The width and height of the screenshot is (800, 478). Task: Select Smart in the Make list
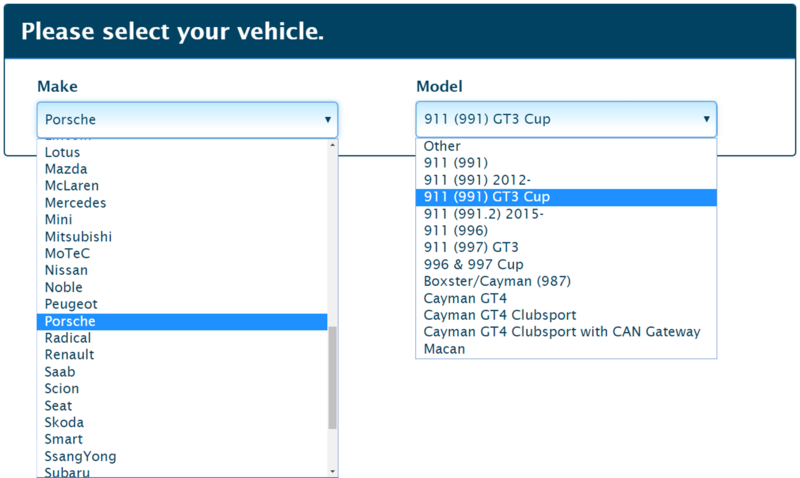click(182, 439)
